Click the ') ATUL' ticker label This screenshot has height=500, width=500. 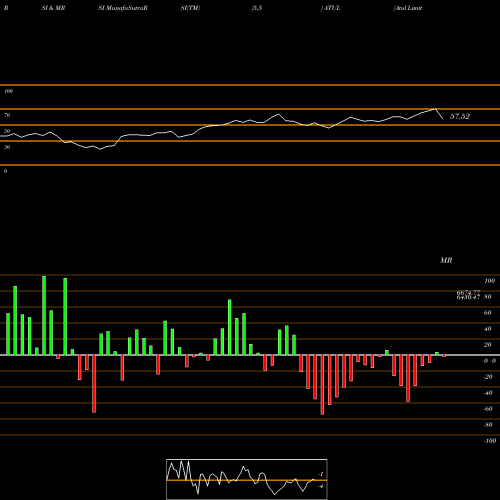[330, 8]
